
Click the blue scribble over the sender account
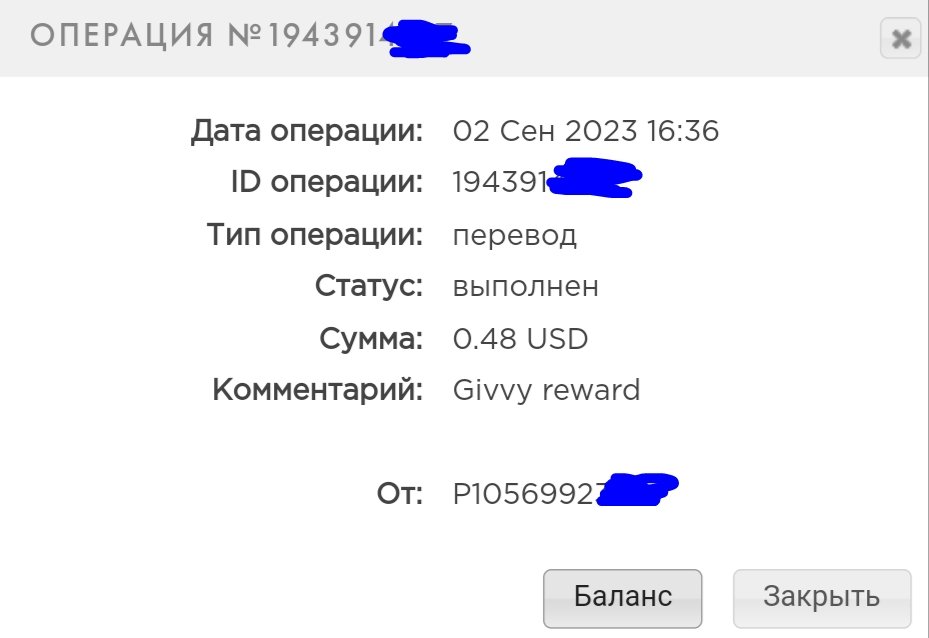point(637,489)
